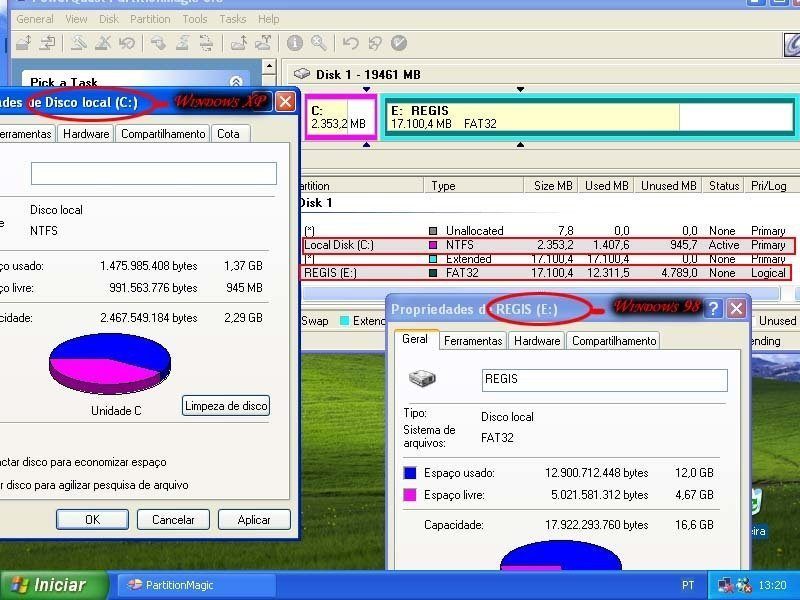The width and height of the screenshot is (800, 600).
Task: Click the Apply changes checkmark icon
Action: pos(399,43)
